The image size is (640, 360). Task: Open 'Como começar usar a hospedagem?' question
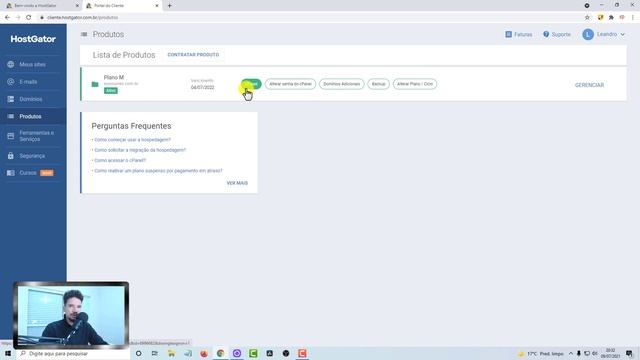click(x=132, y=140)
